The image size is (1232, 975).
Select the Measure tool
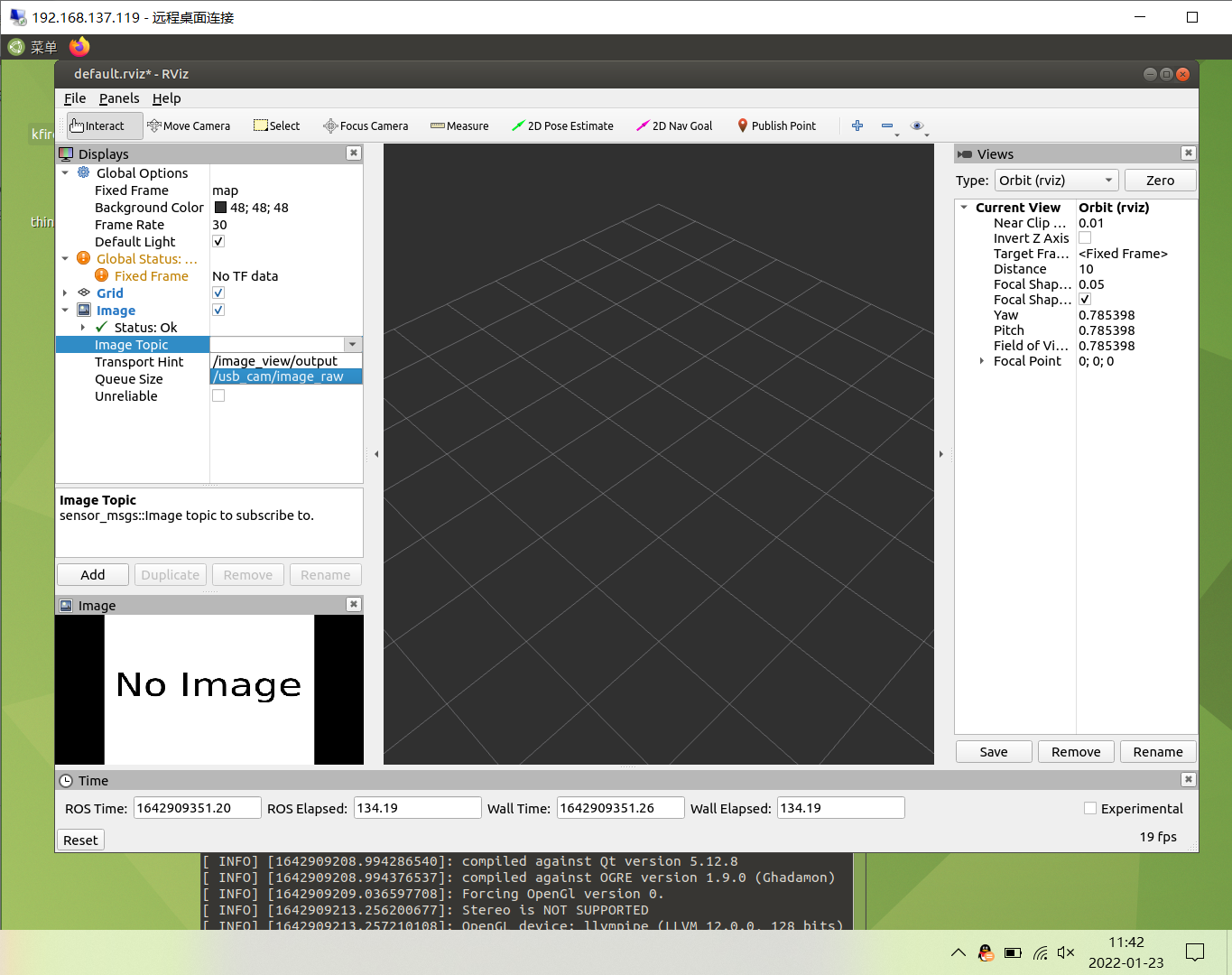pos(459,125)
